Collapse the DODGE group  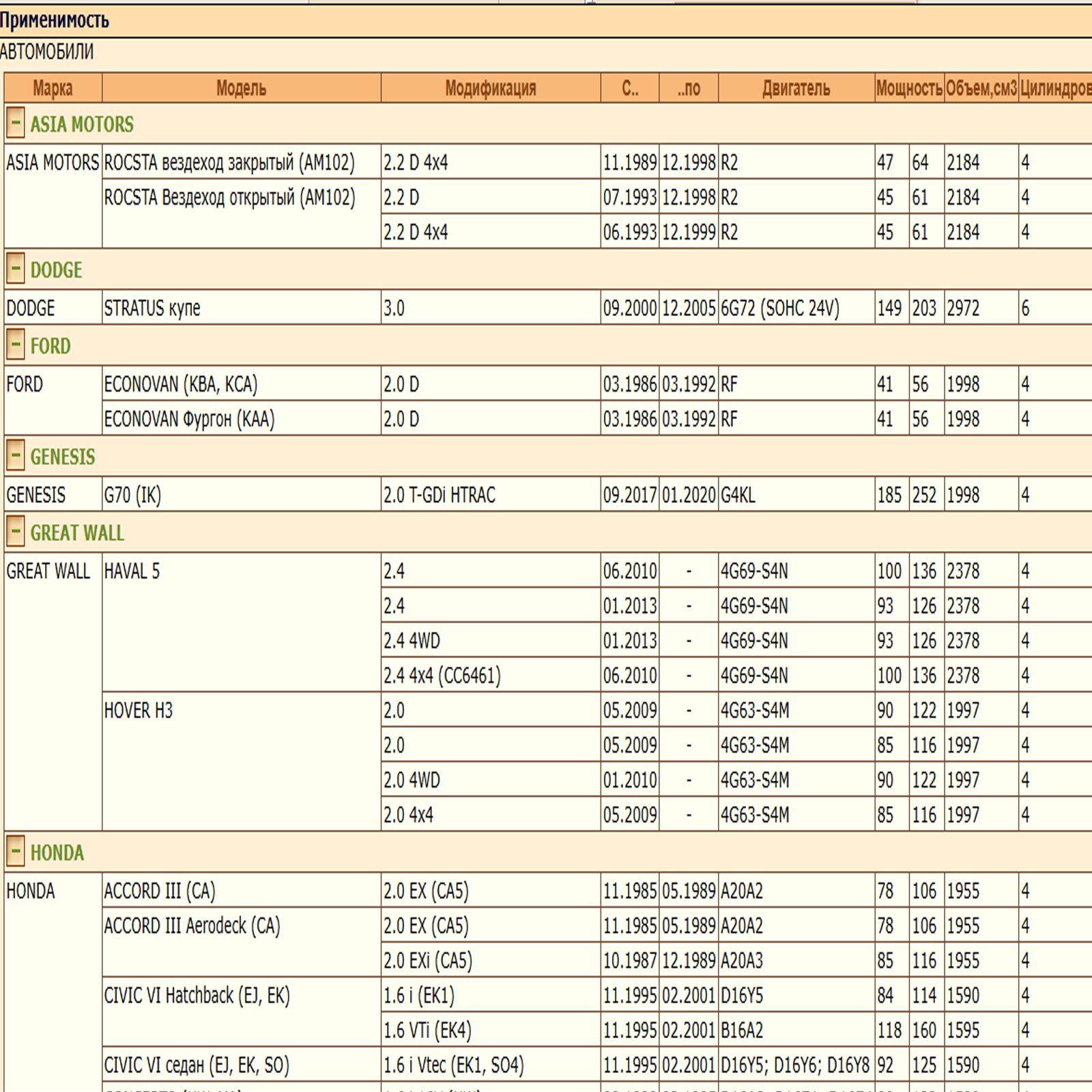[x=15, y=270]
